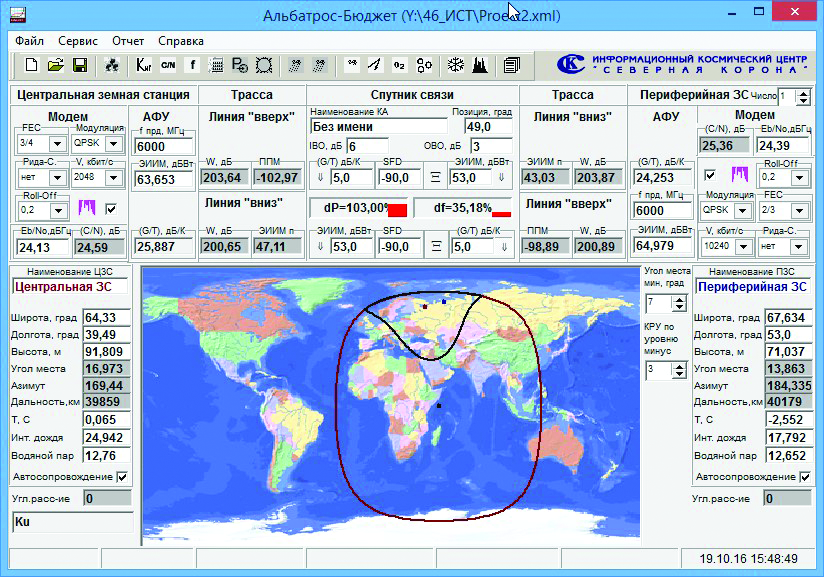Open central modem Roll-Off 0,2 dropdown
824x577 pixels.
58,211
